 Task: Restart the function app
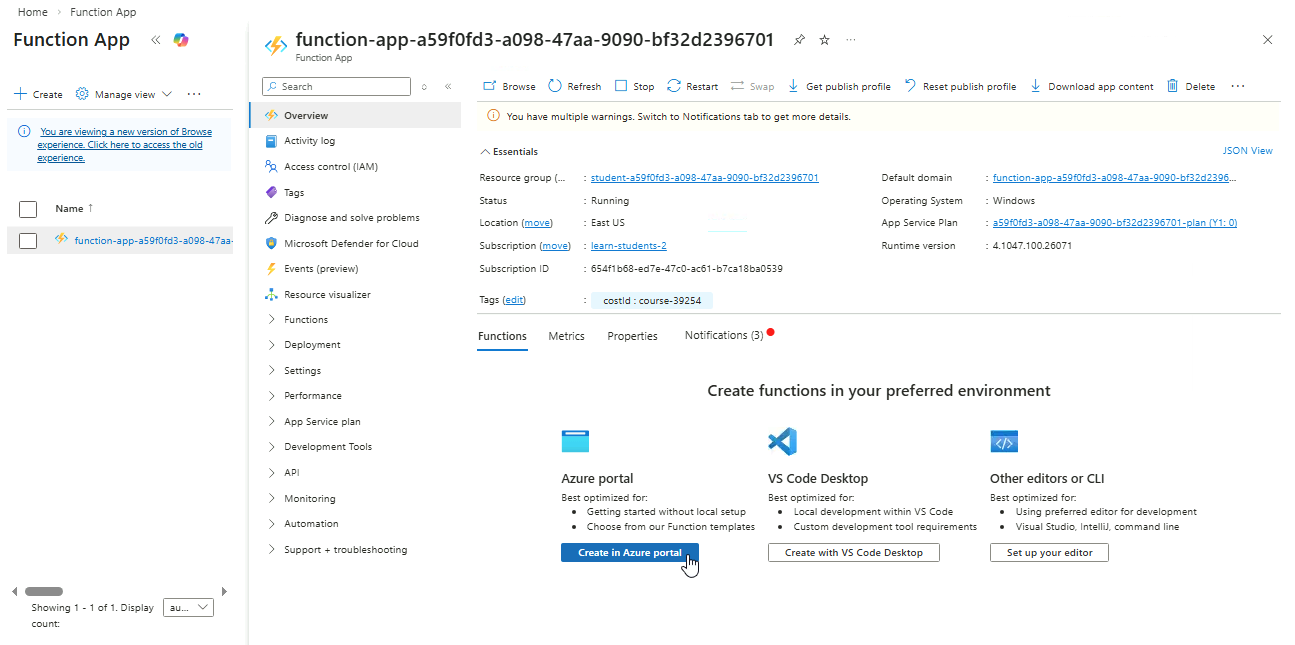click(692, 86)
